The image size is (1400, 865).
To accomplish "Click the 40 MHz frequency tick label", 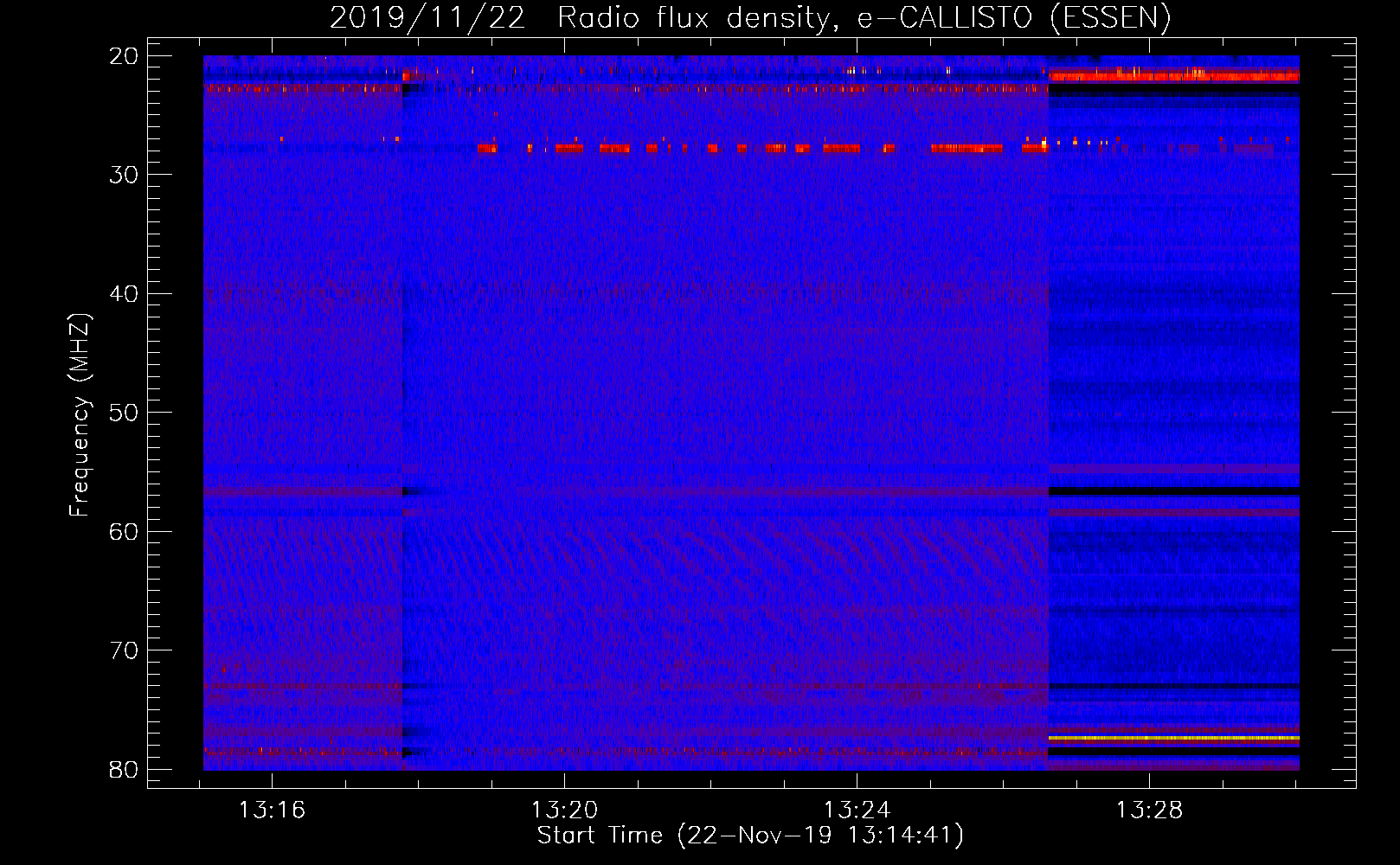I will (124, 294).
